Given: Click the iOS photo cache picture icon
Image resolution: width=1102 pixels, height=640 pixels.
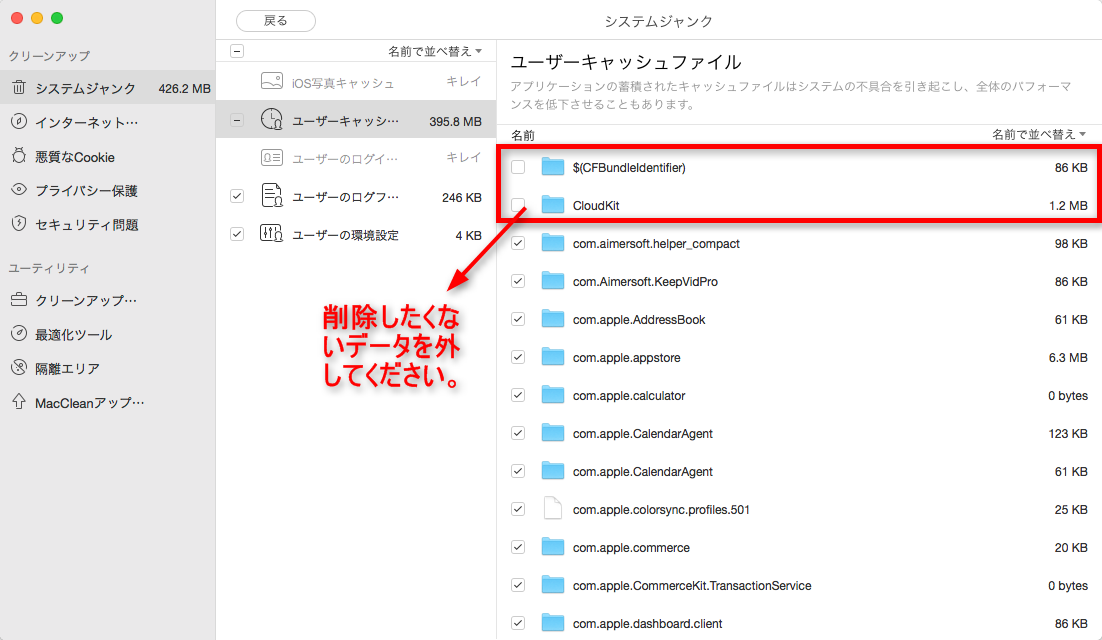Looking at the screenshot, I should (272, 81).
